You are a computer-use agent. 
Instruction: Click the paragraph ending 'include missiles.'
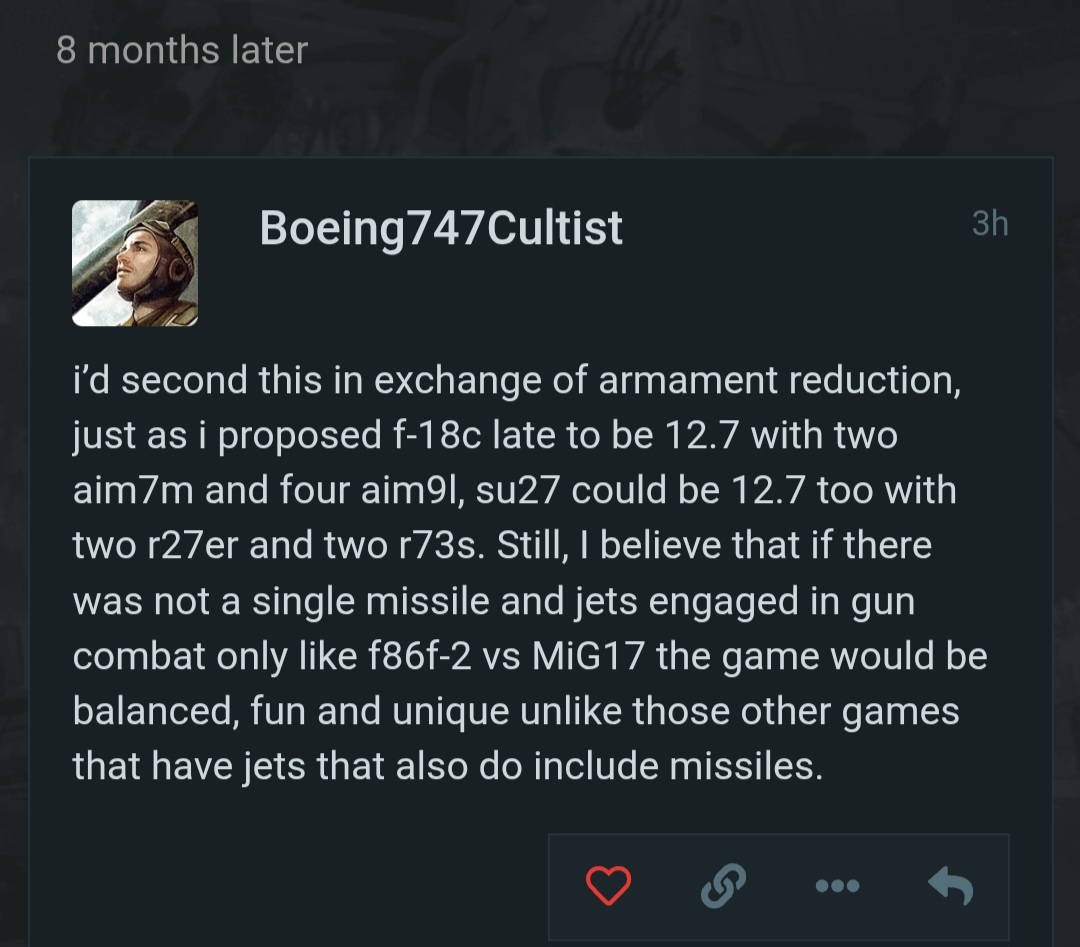click(x=530, y=573)
